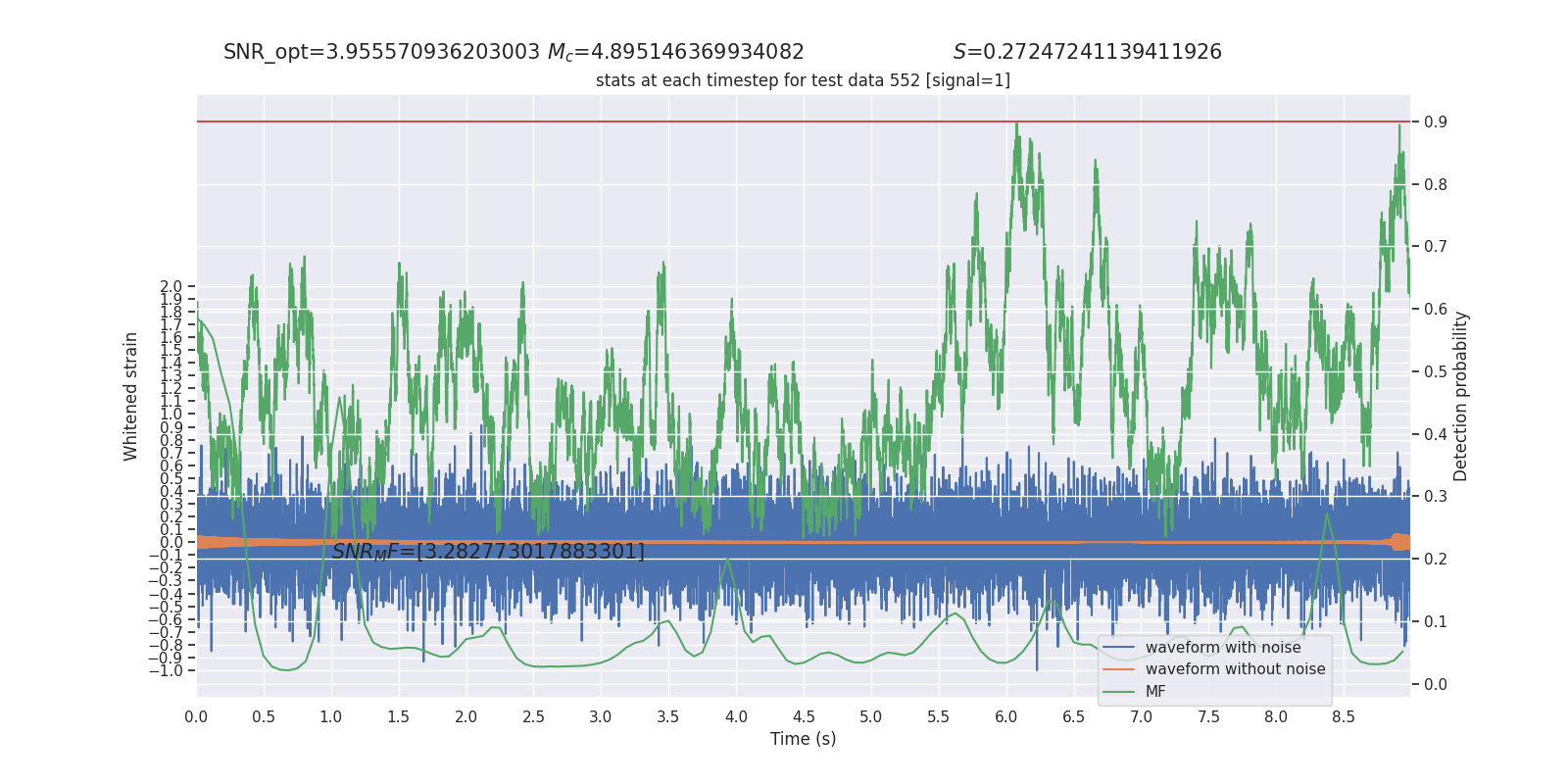The image size is (1568, 784).
Task: Click the 'Detection probability' right axis label
Action: point(1460,396)
